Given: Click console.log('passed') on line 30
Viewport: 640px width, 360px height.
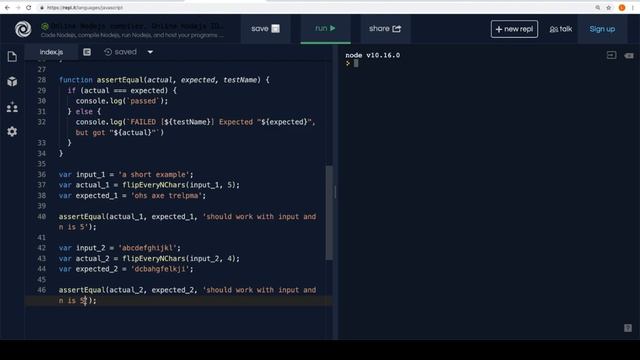Looking at the screenshot, I should point(122,101).
